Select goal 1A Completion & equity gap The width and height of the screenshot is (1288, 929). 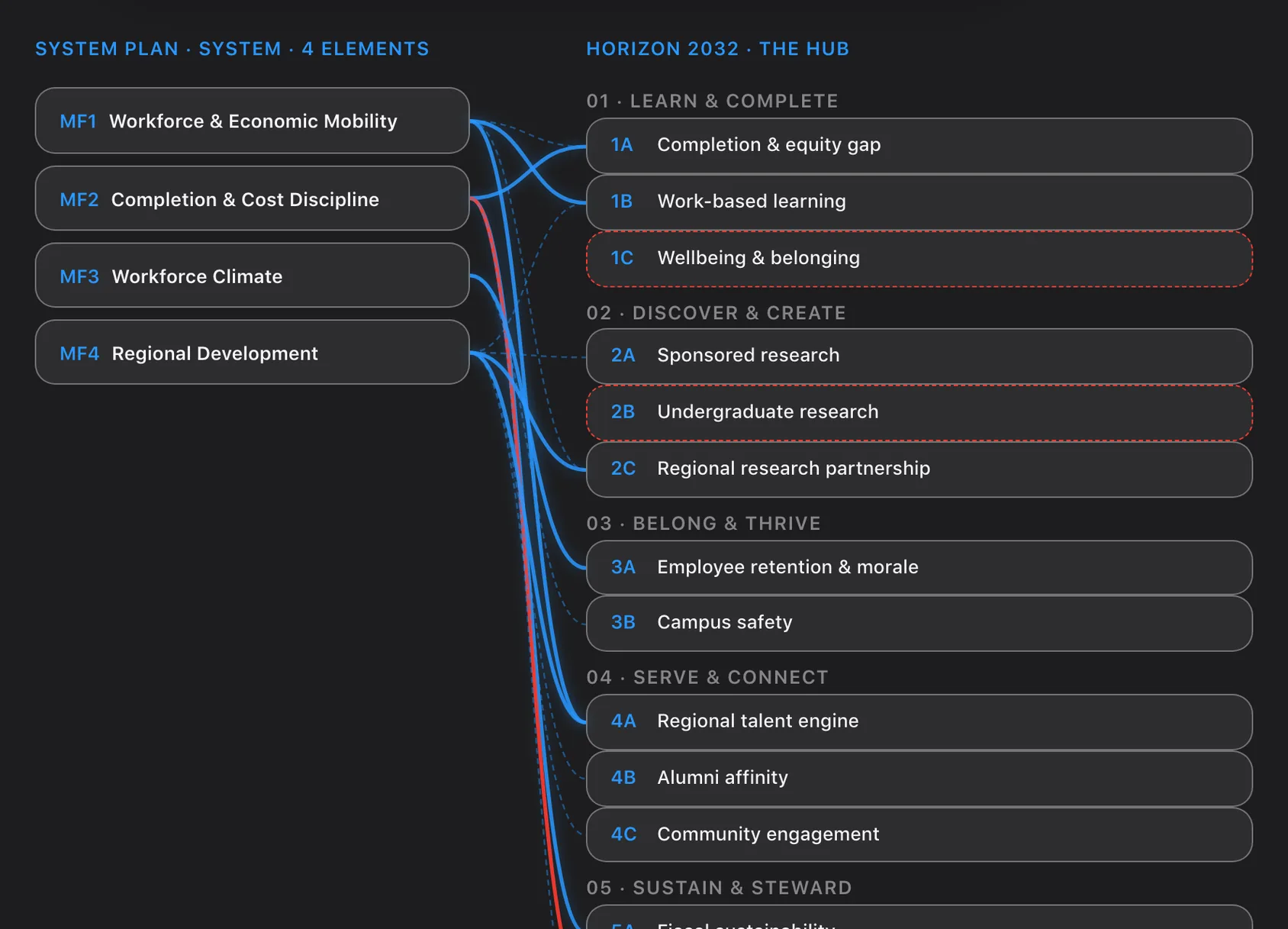919,145
